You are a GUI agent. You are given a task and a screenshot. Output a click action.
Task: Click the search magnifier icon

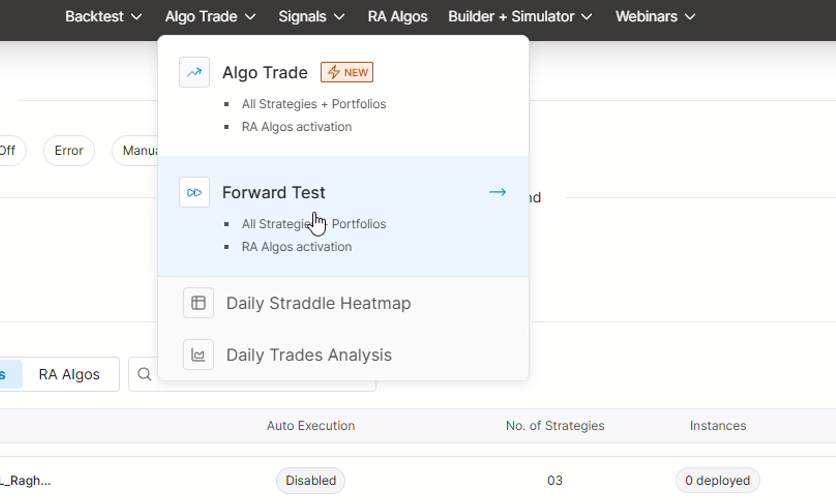tap(145, 374)
